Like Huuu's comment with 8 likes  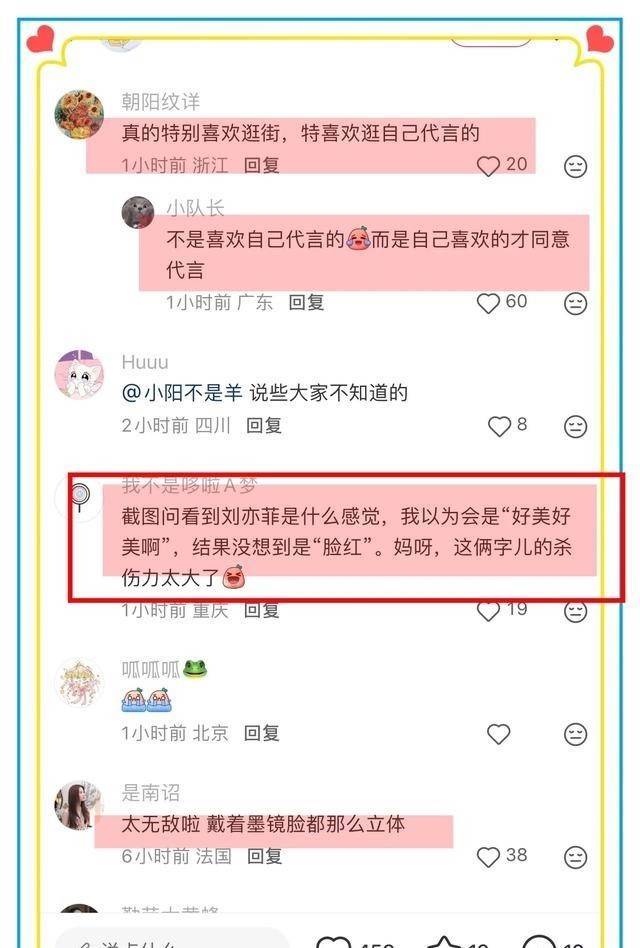click(499, 426)
